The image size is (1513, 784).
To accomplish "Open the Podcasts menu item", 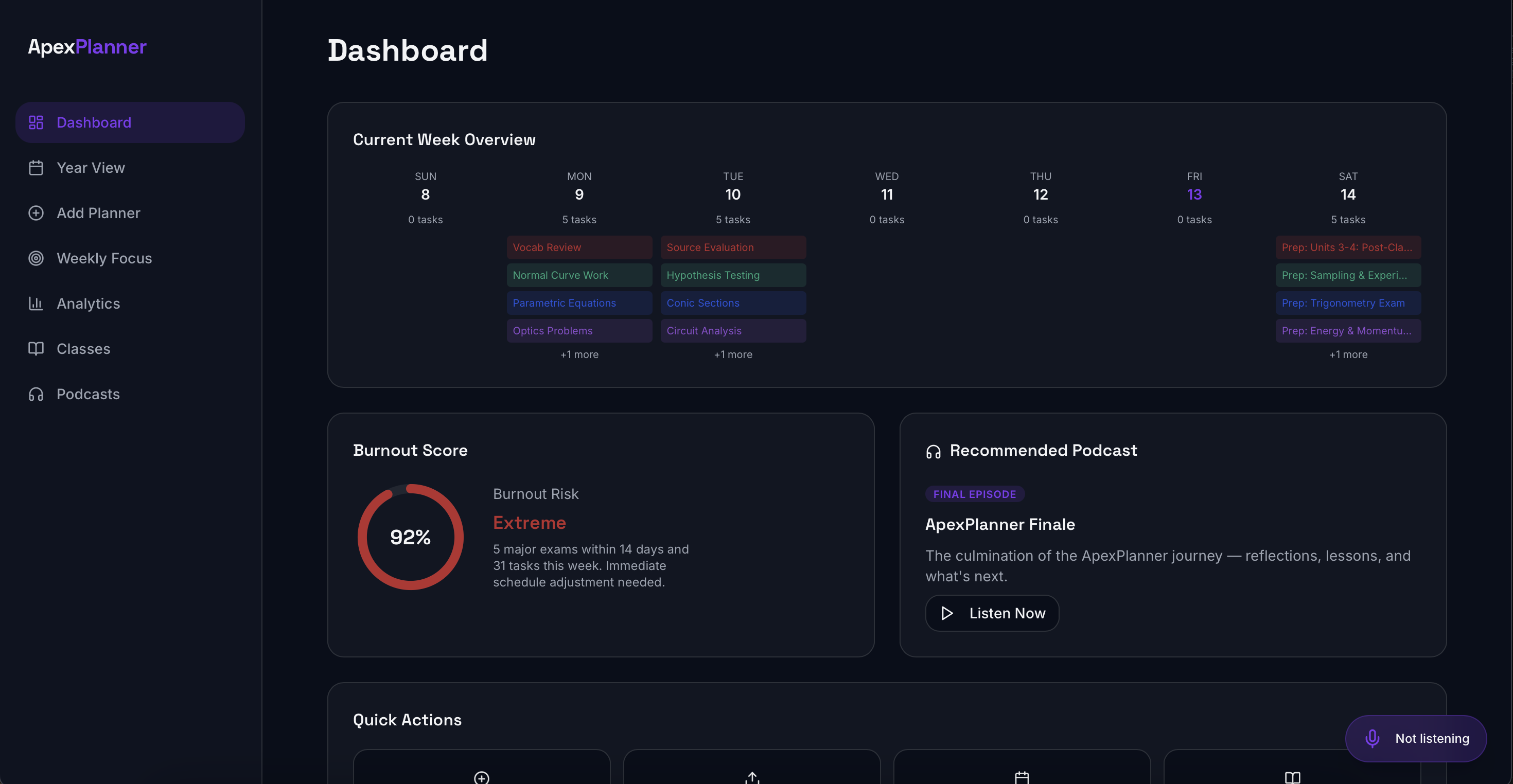I will tap(88, 394).
